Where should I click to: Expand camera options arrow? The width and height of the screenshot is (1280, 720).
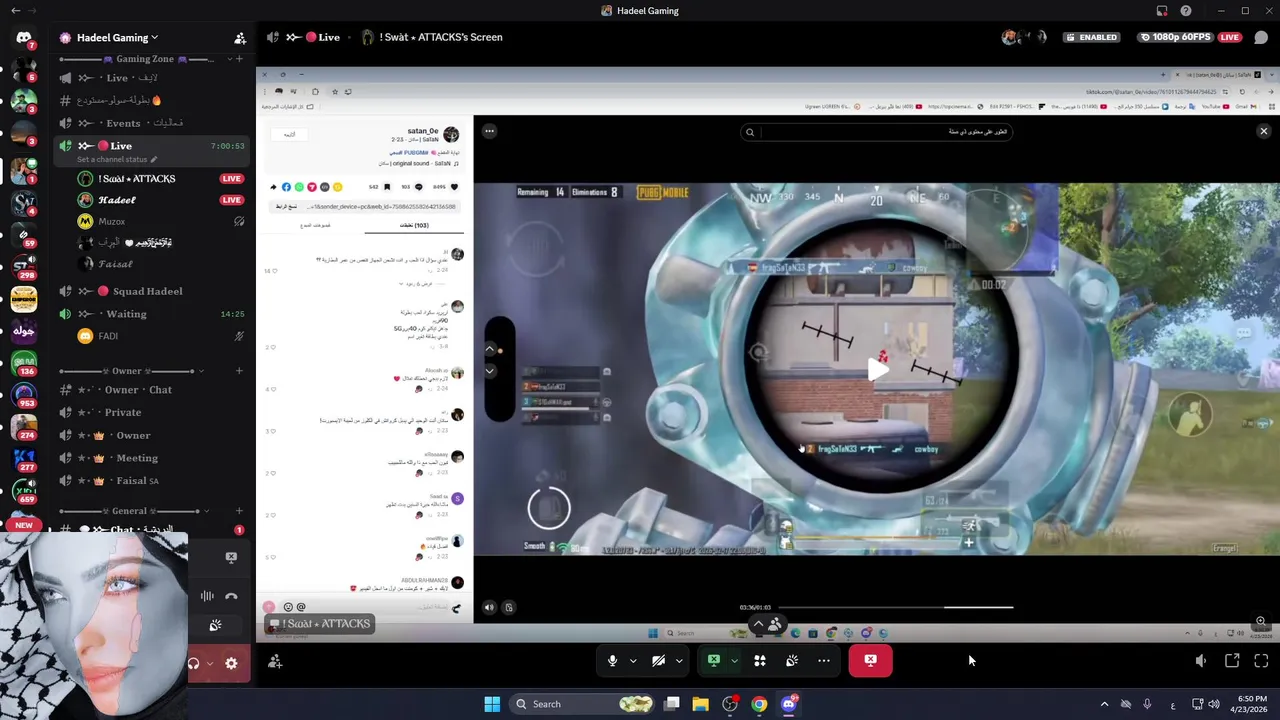click(x=679, y=661)
